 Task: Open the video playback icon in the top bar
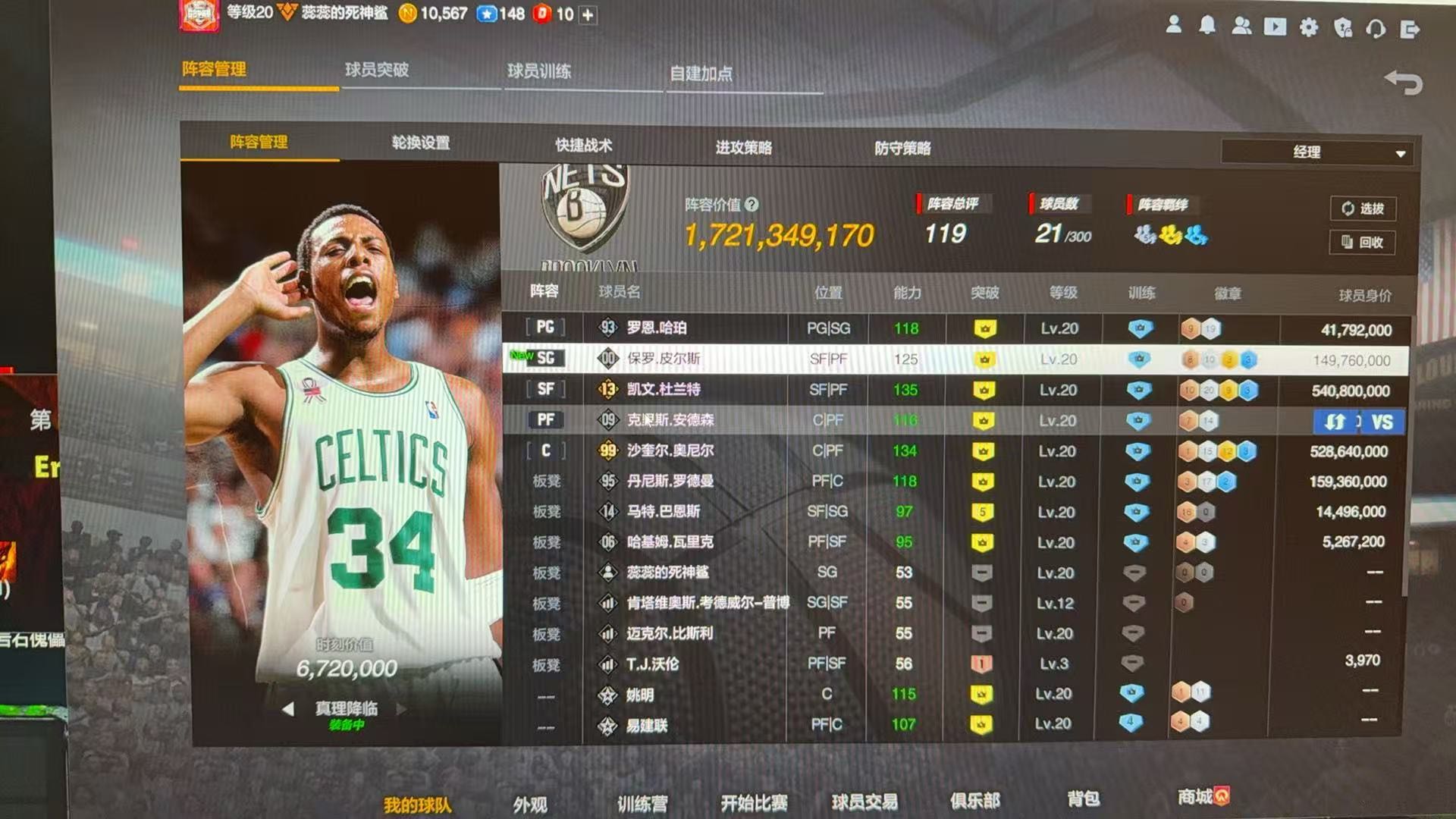(x=1275, y=27)
